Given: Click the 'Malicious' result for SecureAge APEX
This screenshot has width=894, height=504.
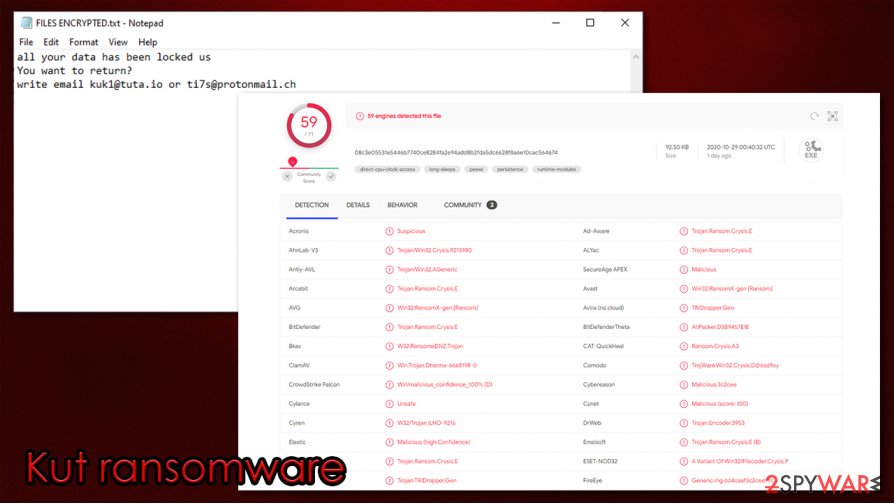Looking at the screenshot, I should [x=704, y=270].
